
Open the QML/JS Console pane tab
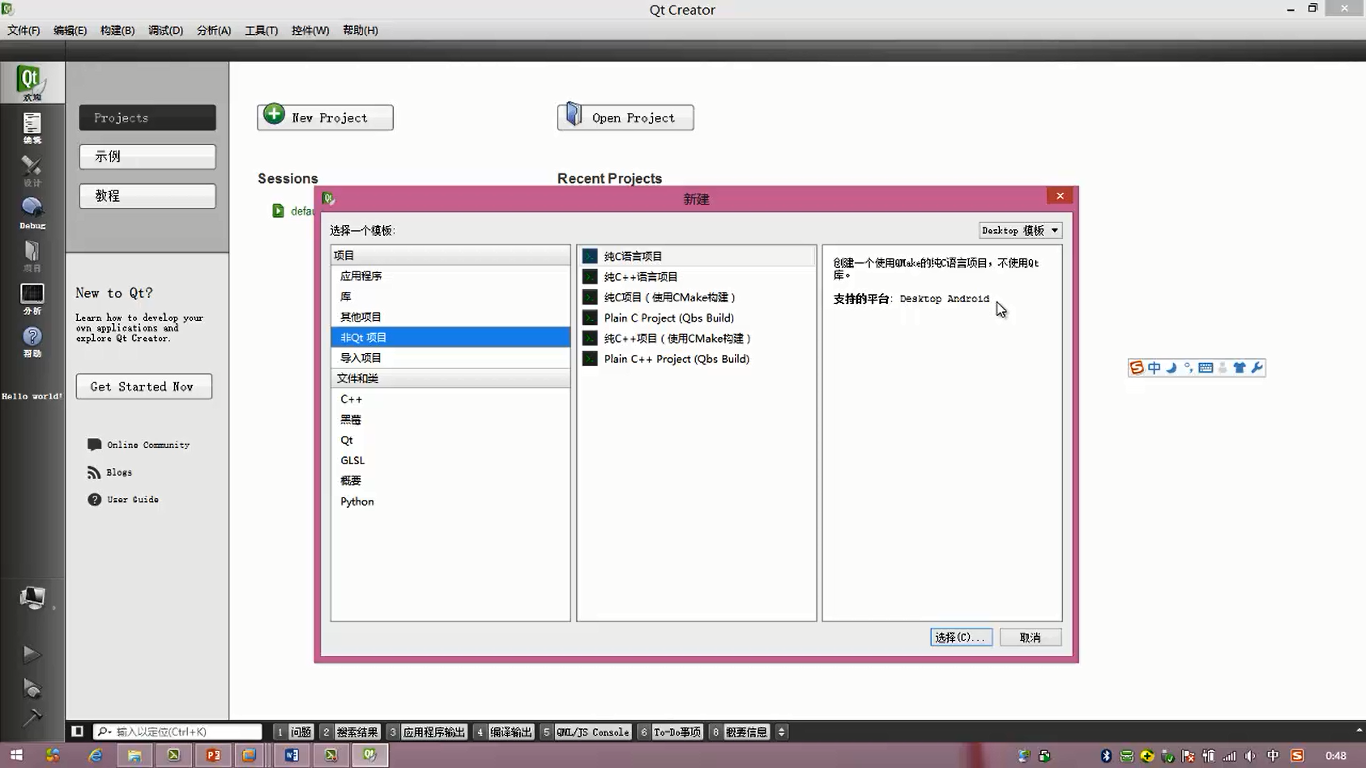586,732
